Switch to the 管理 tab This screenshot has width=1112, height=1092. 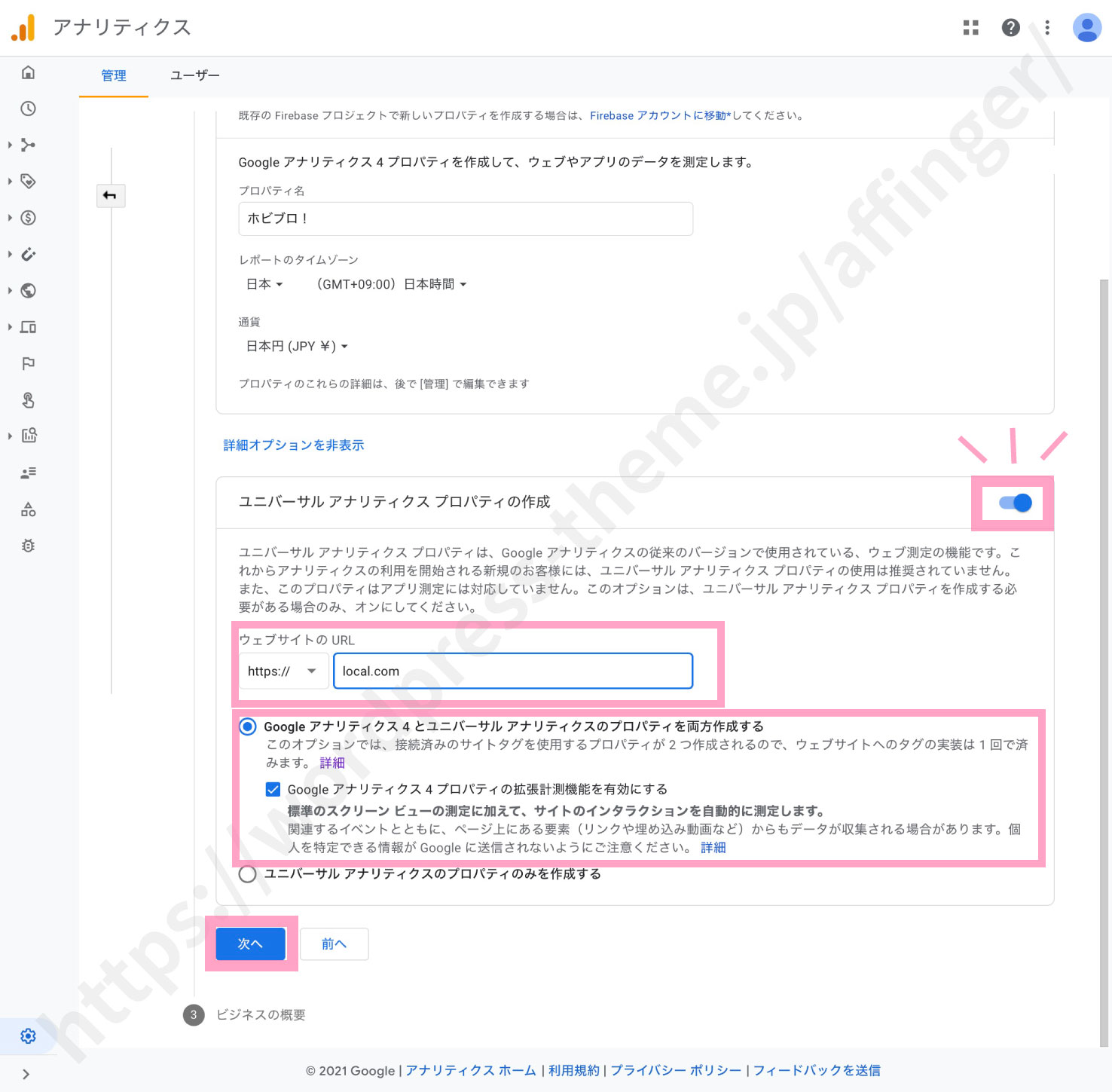(x=114, y=76)
